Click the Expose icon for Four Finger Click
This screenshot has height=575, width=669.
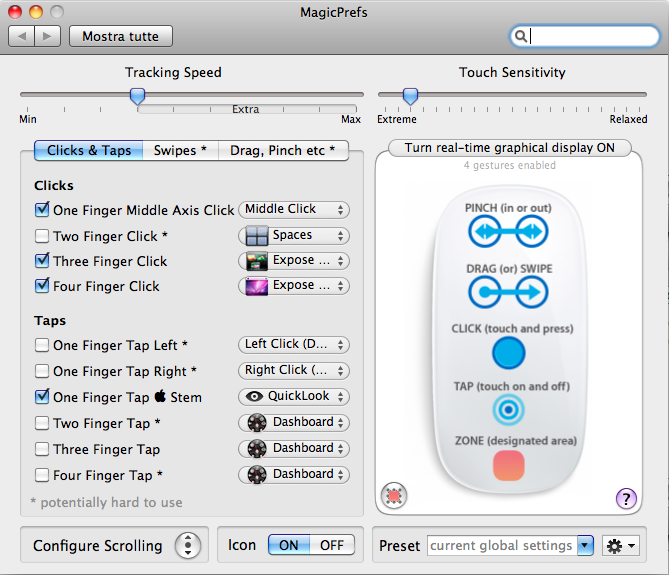[257, 286]
